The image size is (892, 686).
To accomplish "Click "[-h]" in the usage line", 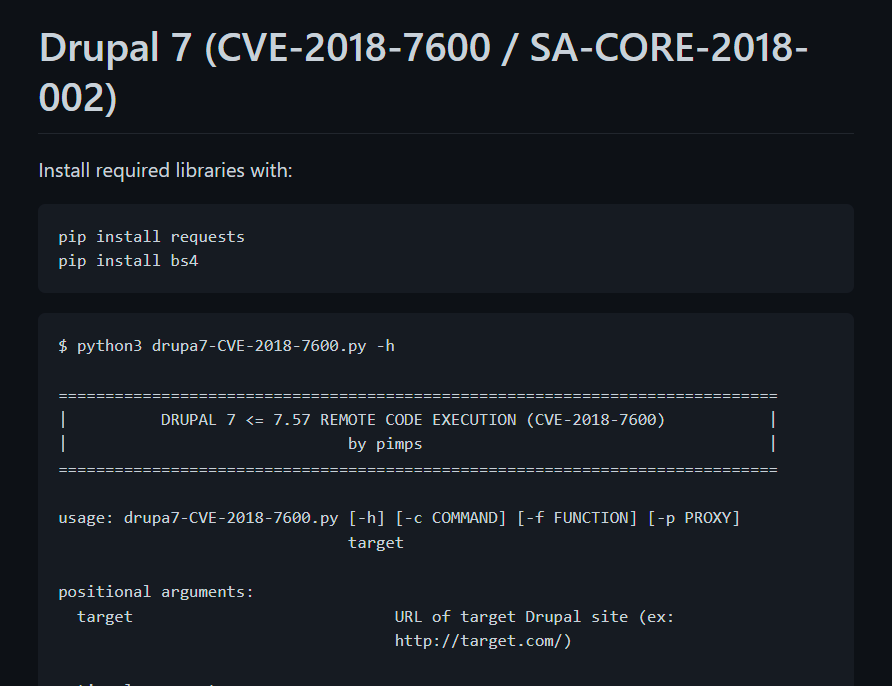I will click(x=367, y=518).
